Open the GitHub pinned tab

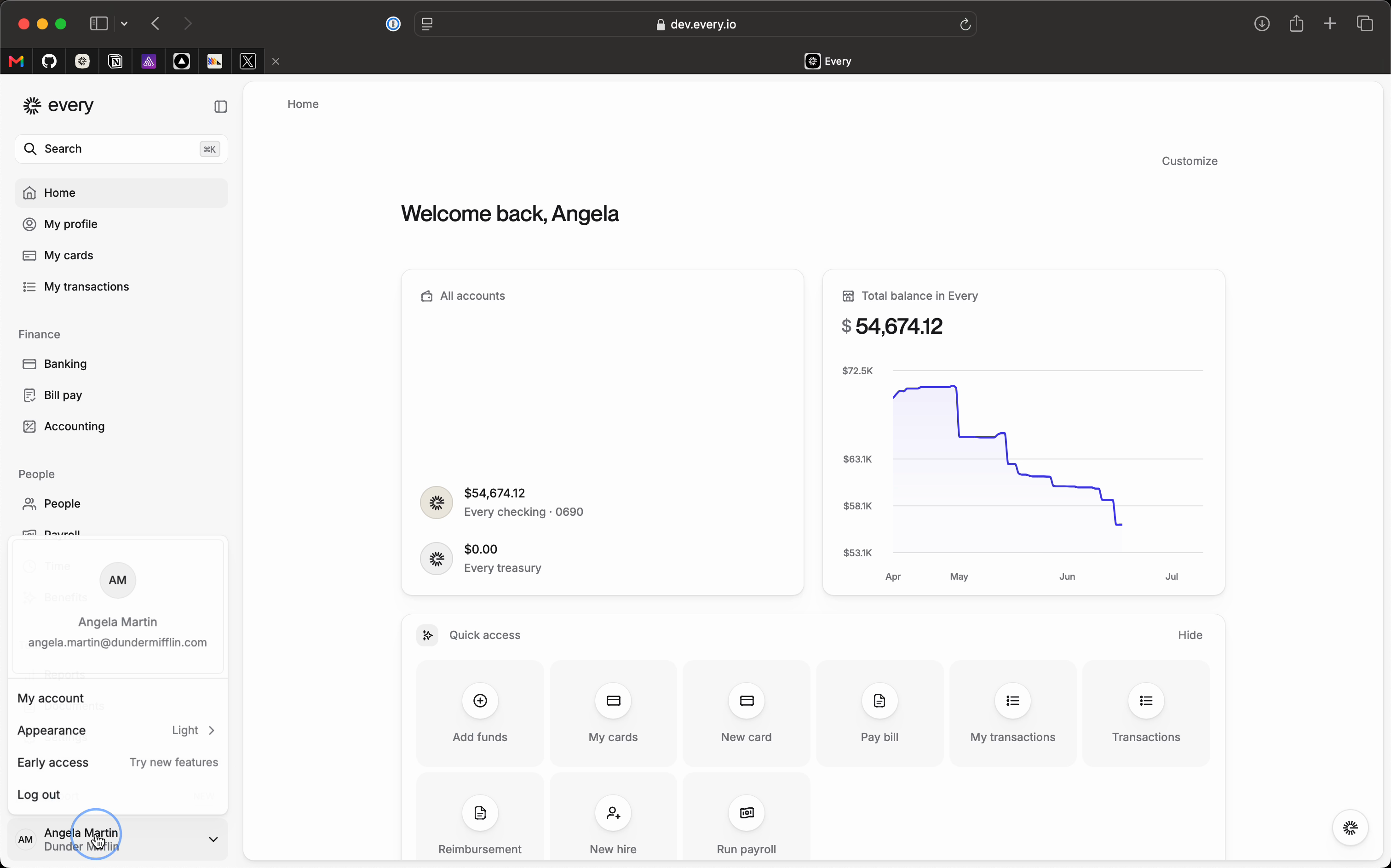pos(49,61)
